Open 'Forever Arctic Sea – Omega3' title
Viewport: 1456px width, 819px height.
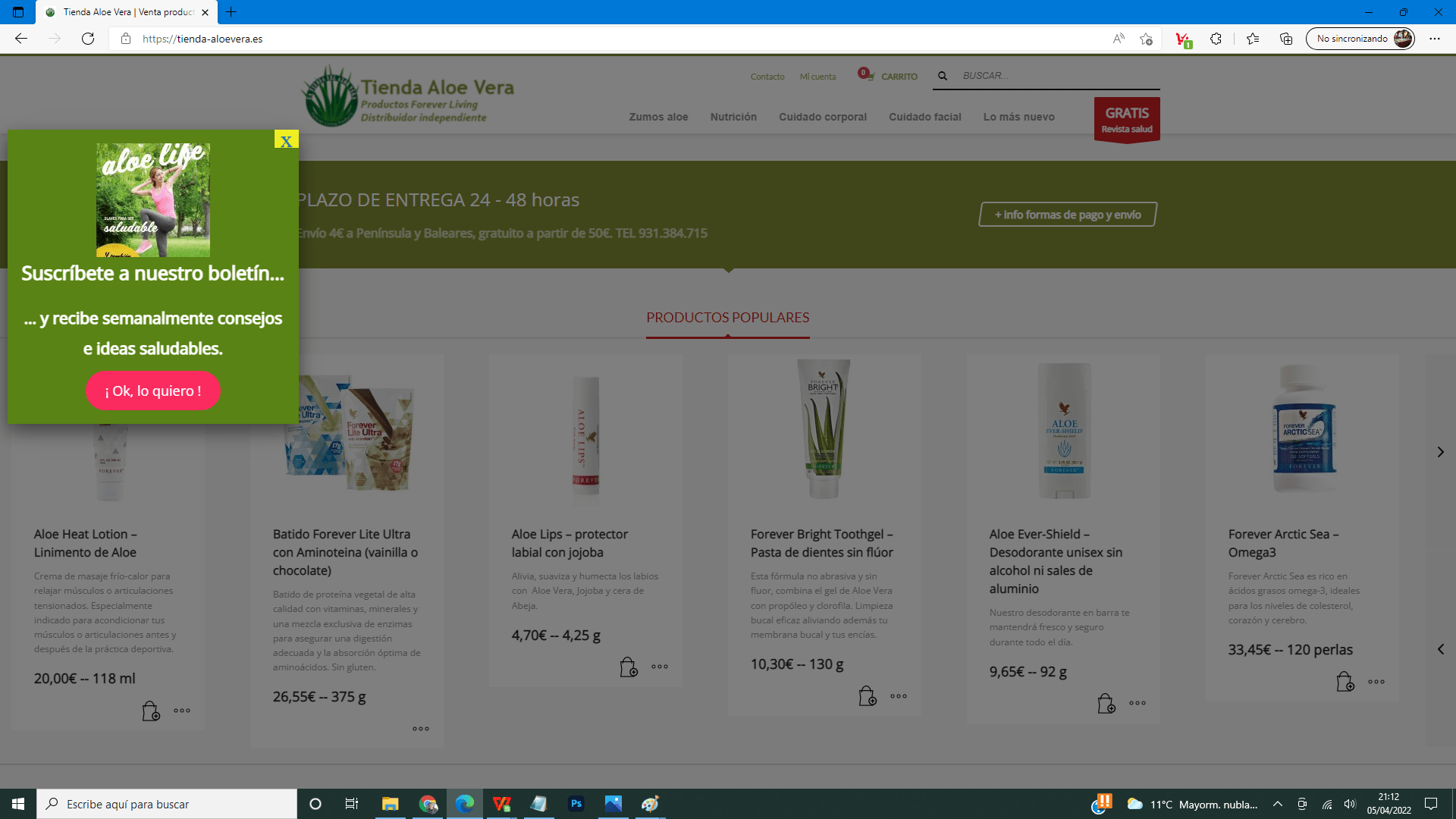[1284, 543]
